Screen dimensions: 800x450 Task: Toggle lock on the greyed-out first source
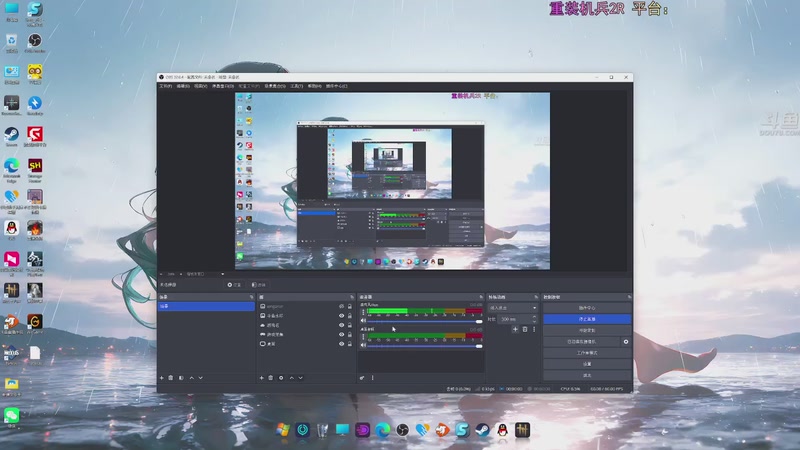350,307
